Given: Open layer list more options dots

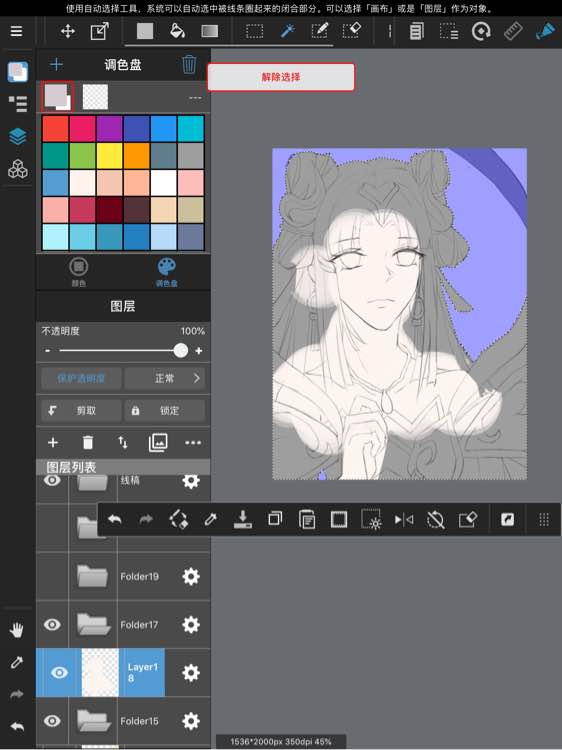Looking at the screenshot, I should pyautogui.click(x=193, y=443).
